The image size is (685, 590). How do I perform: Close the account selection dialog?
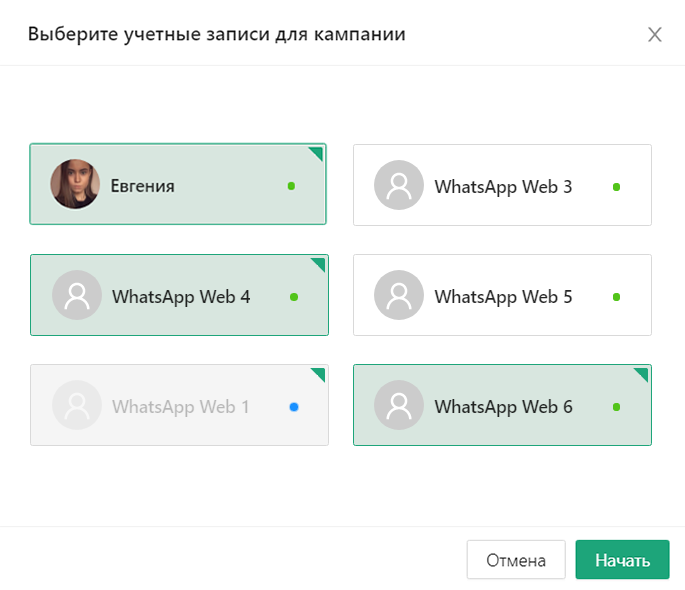pos(655,35)
